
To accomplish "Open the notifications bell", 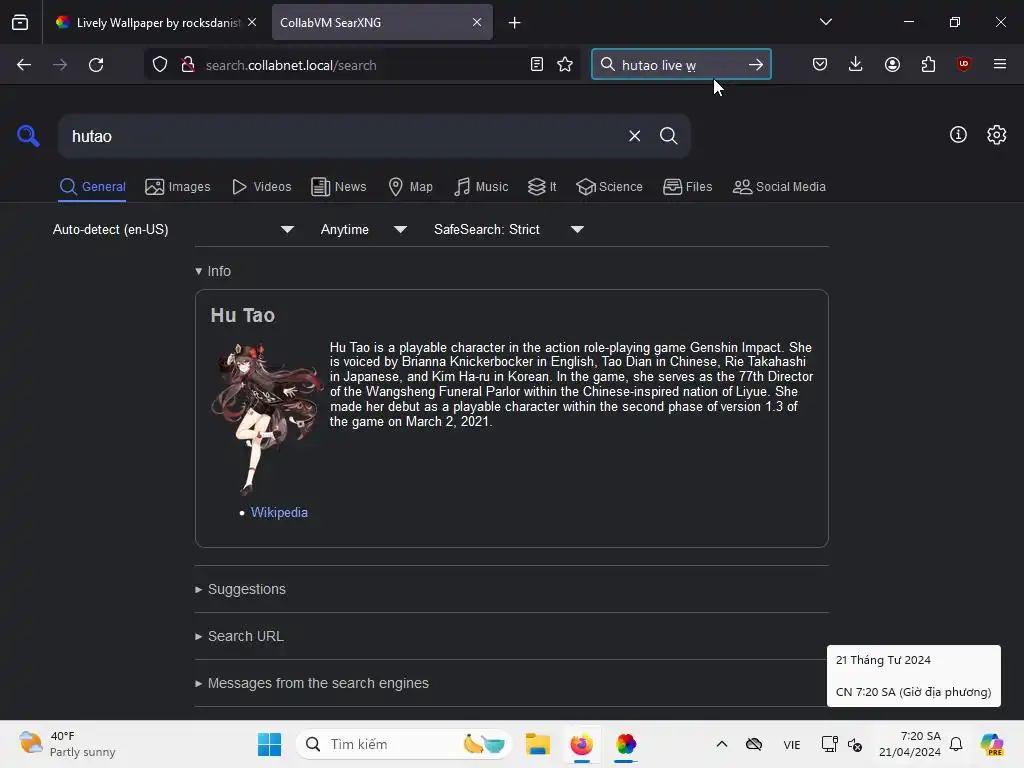I will click(x=956, y=744).
